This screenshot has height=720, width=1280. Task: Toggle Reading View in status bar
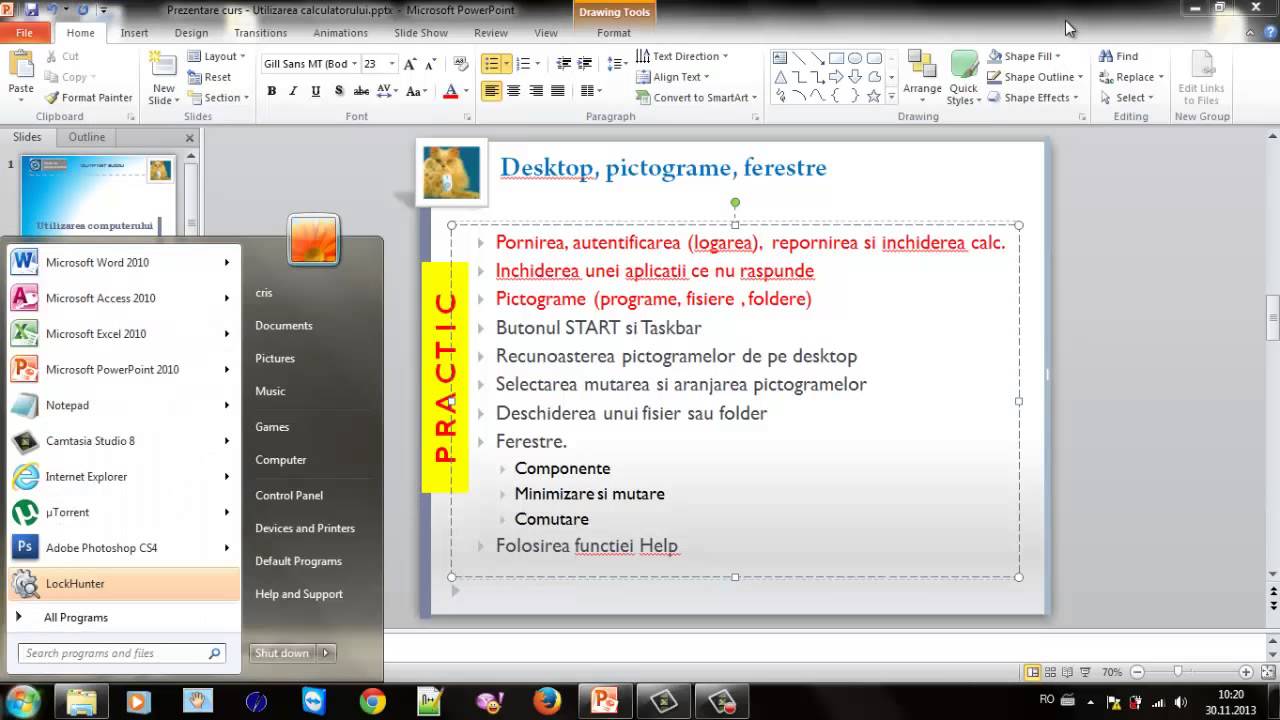(1068, 672)
